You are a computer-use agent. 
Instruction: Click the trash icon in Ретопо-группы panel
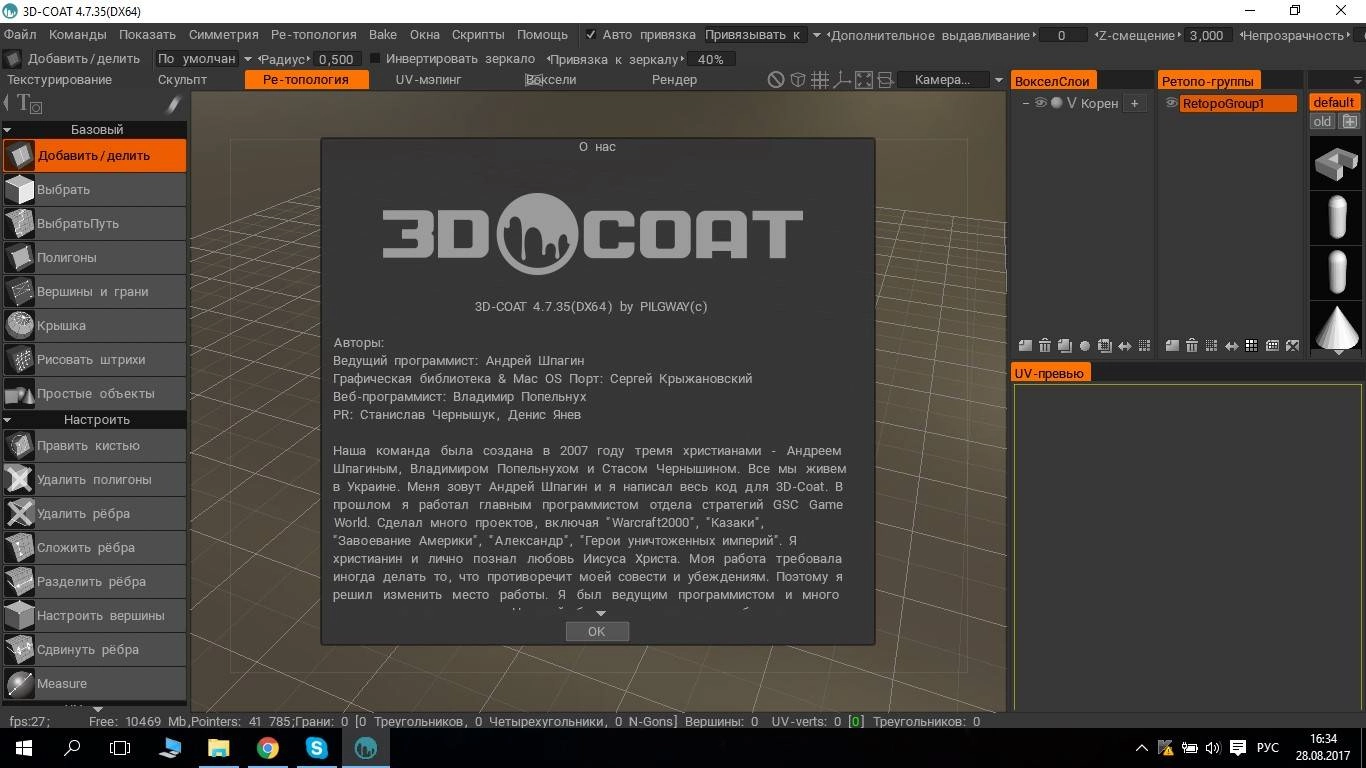click(1192, 346)
